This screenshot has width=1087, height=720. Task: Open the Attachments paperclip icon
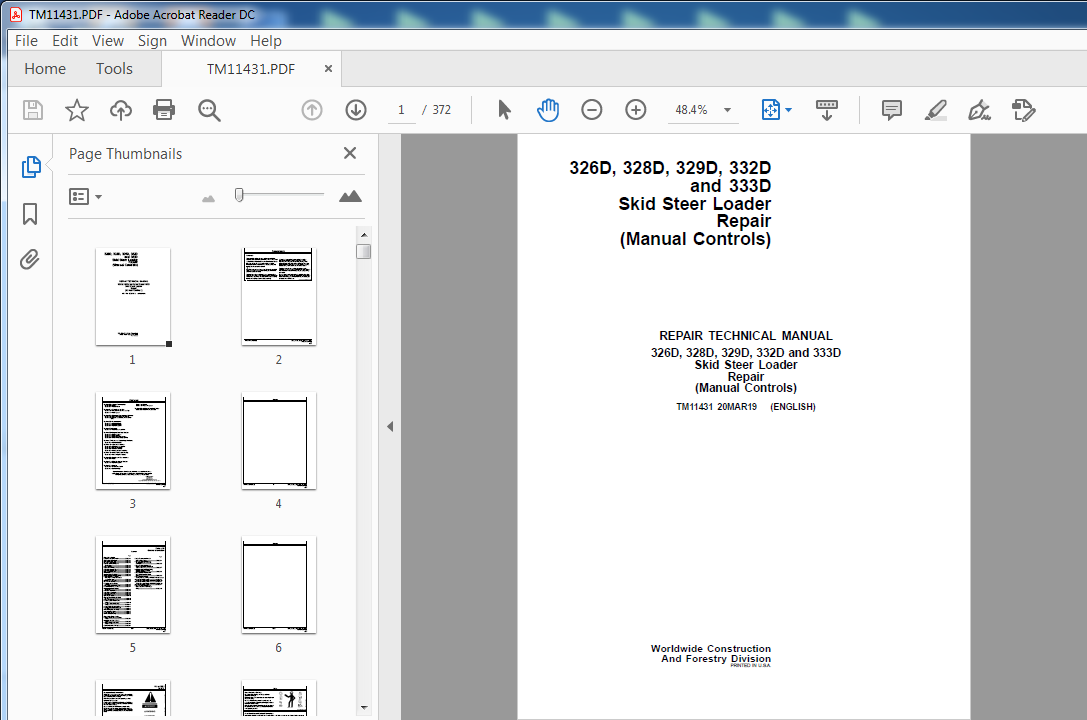(x=29, y=260)
